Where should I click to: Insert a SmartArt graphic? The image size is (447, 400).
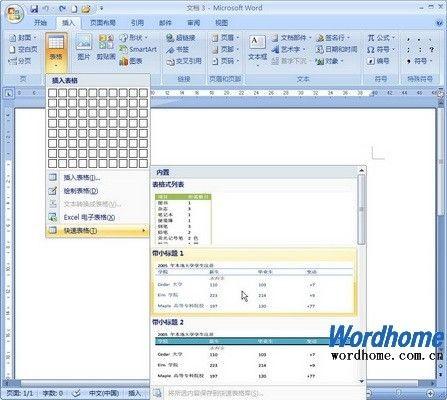[138, 49]
